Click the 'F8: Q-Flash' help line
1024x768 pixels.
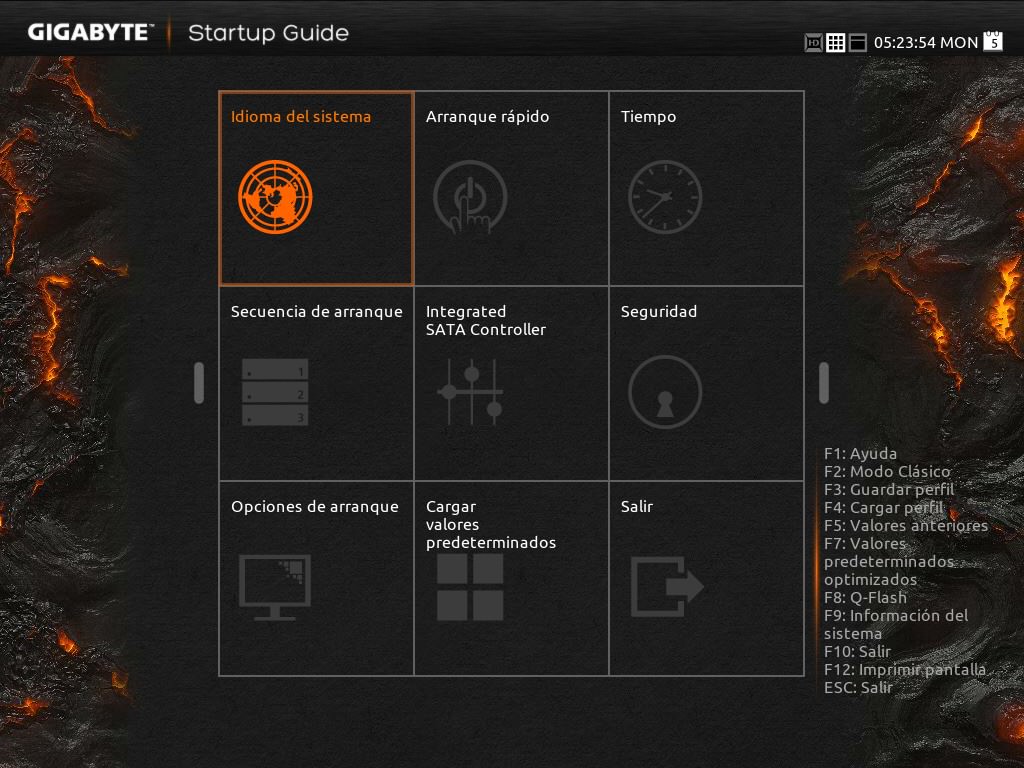(865, 598)
